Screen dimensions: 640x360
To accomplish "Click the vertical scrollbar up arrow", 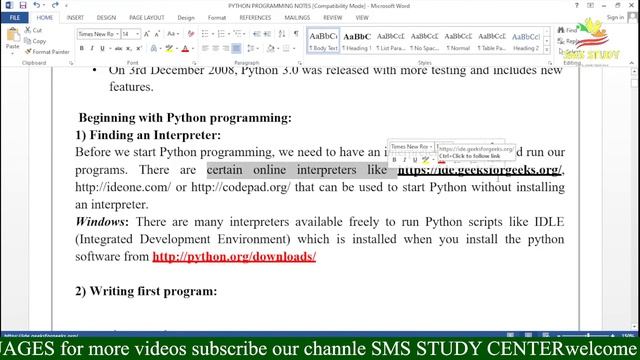I will (x=634, y=71).
